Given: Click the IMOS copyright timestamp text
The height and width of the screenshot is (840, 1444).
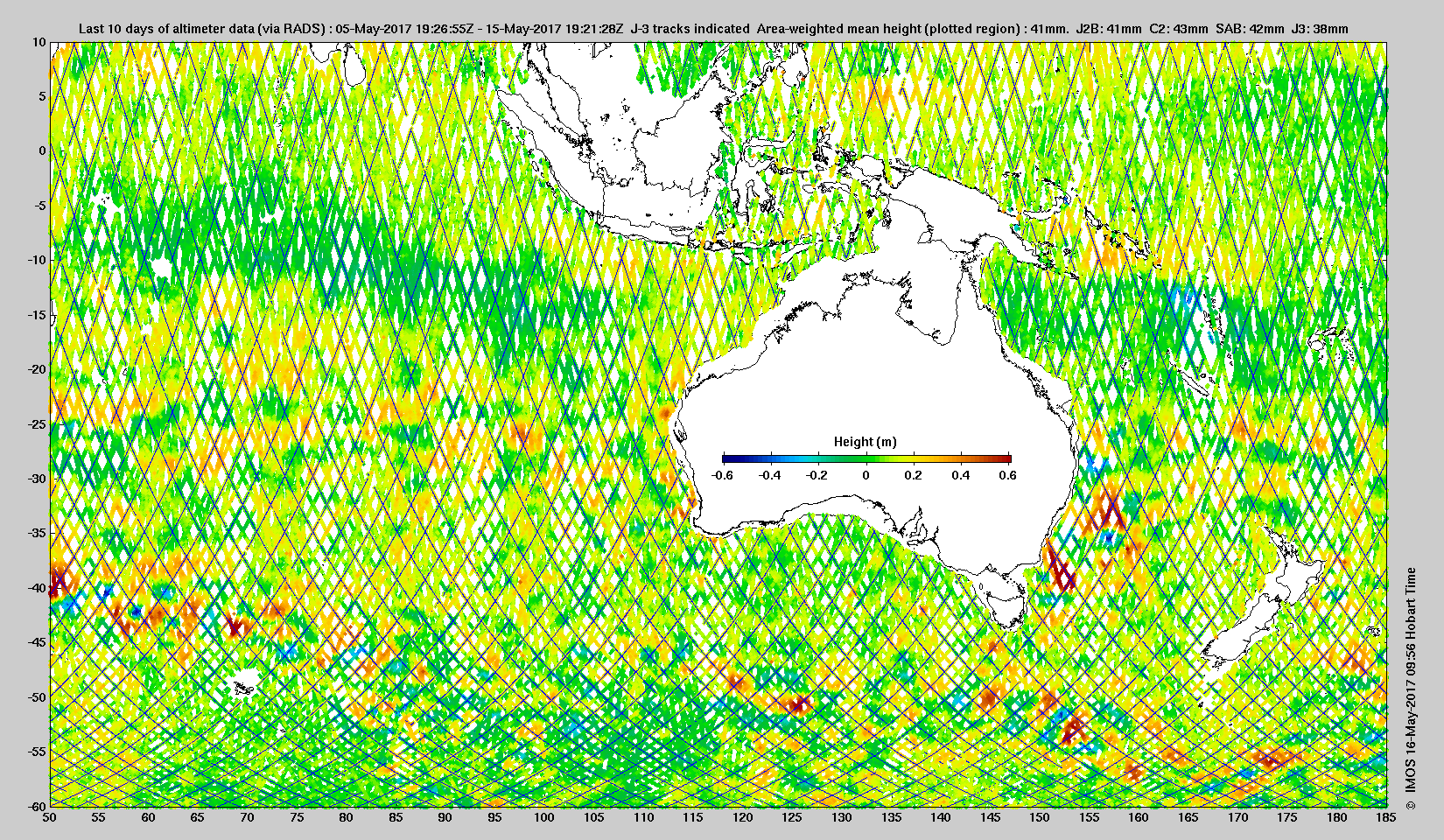Looking at the screenshot, I should tap(1410, 690).
